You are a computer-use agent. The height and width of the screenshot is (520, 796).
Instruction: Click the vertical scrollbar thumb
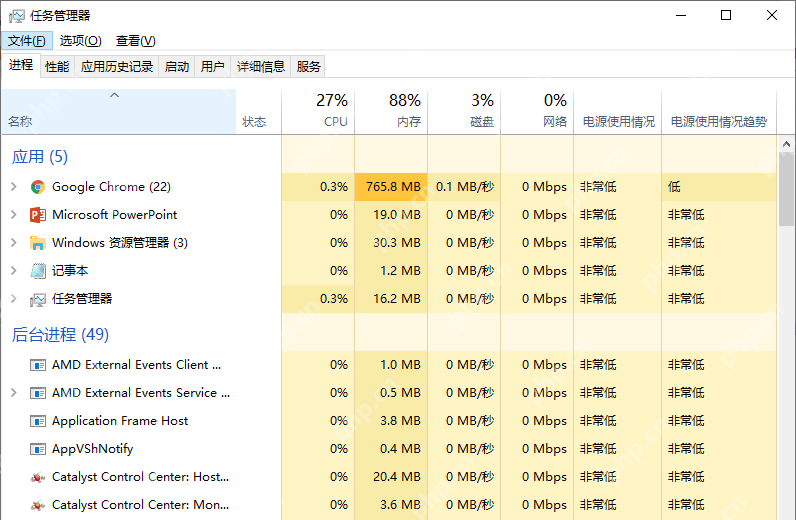coord(786,189)
